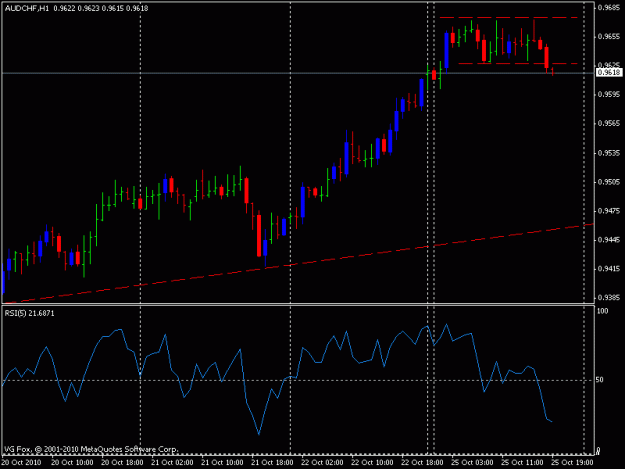Click the 25 Oct 03:00 time label

click(472, 463)
